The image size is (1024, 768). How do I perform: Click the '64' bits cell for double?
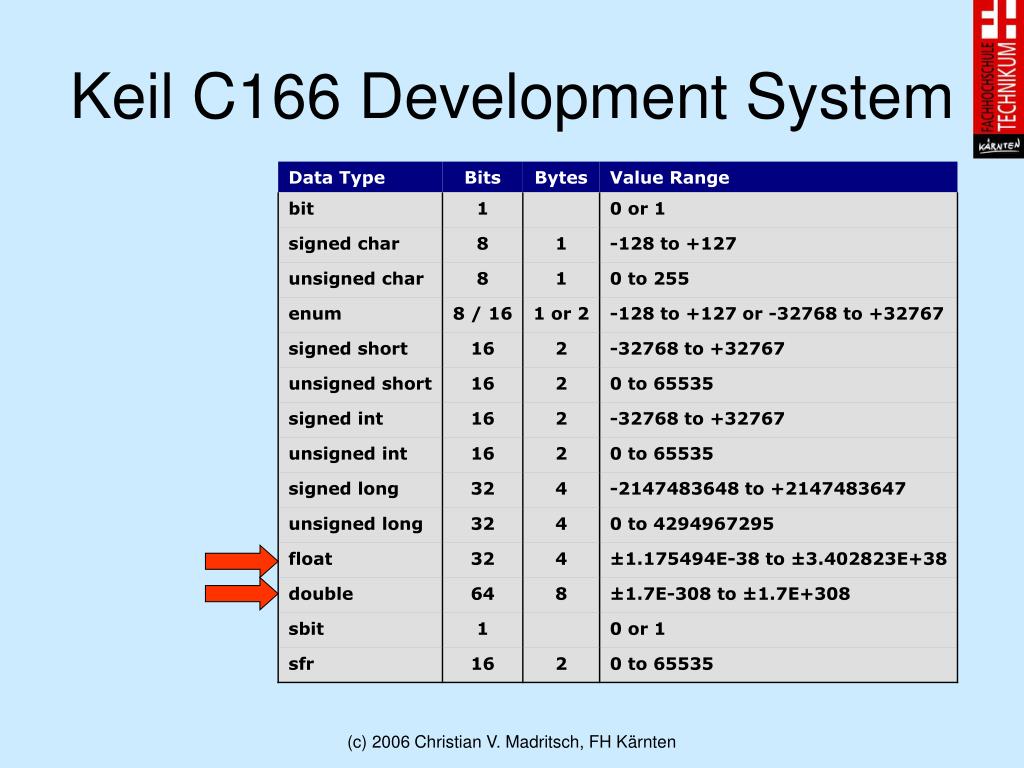(x=483, y=594)
